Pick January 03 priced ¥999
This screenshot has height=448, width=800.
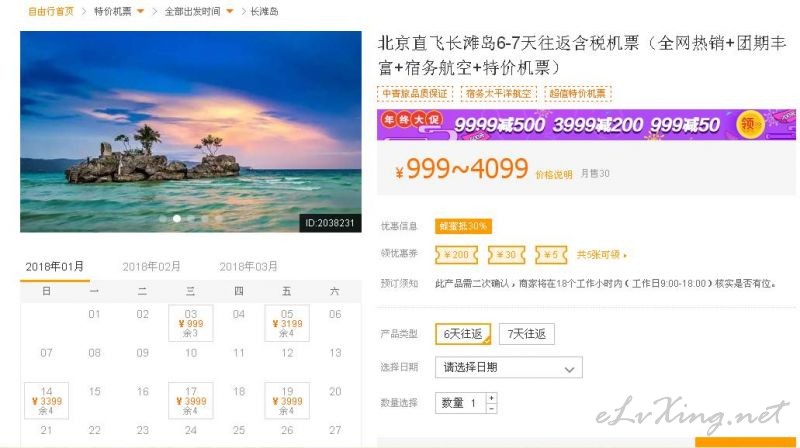pos(191,323)
